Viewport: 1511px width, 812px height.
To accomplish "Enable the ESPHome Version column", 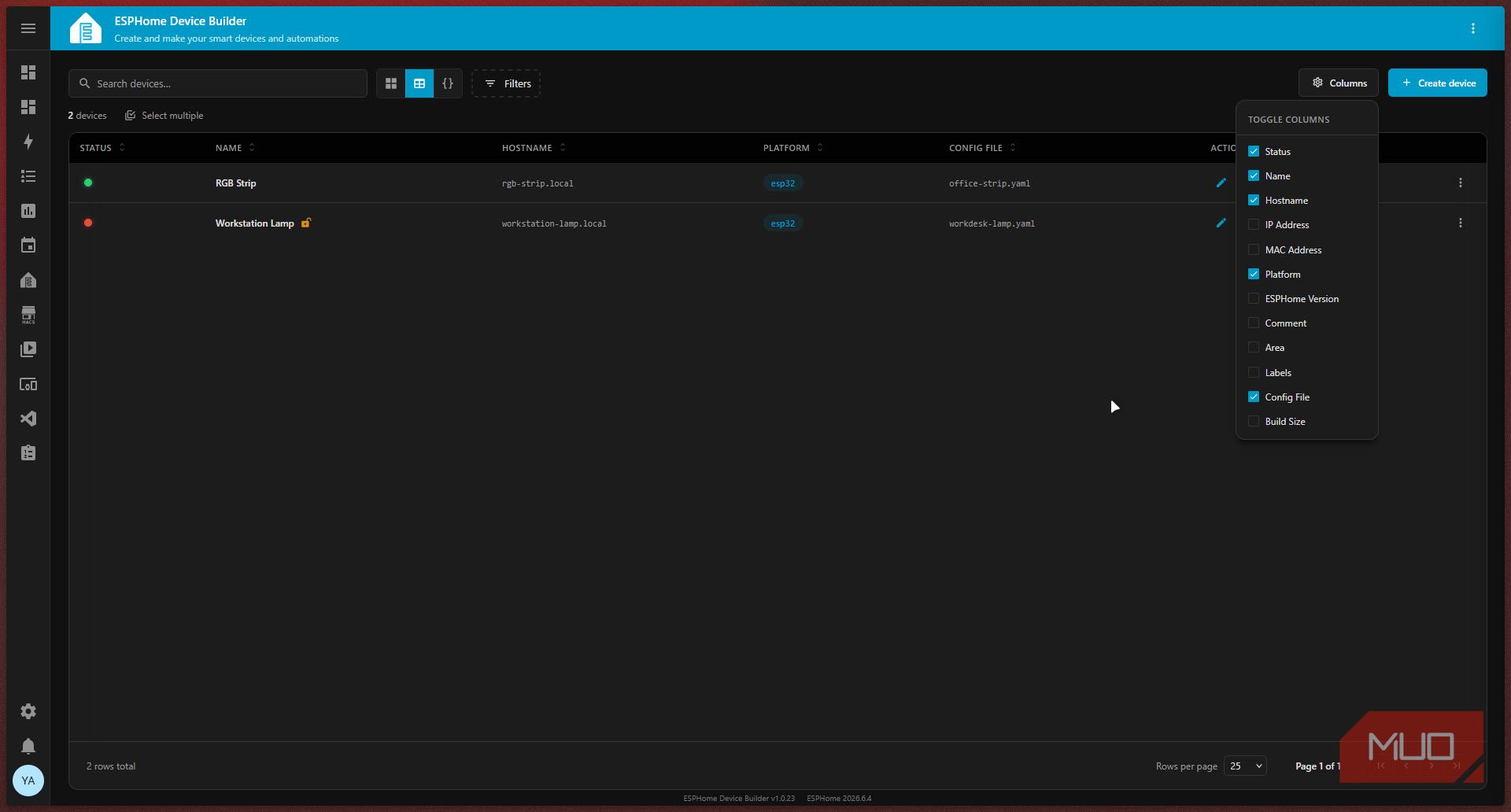I will tap(1254, 298).
